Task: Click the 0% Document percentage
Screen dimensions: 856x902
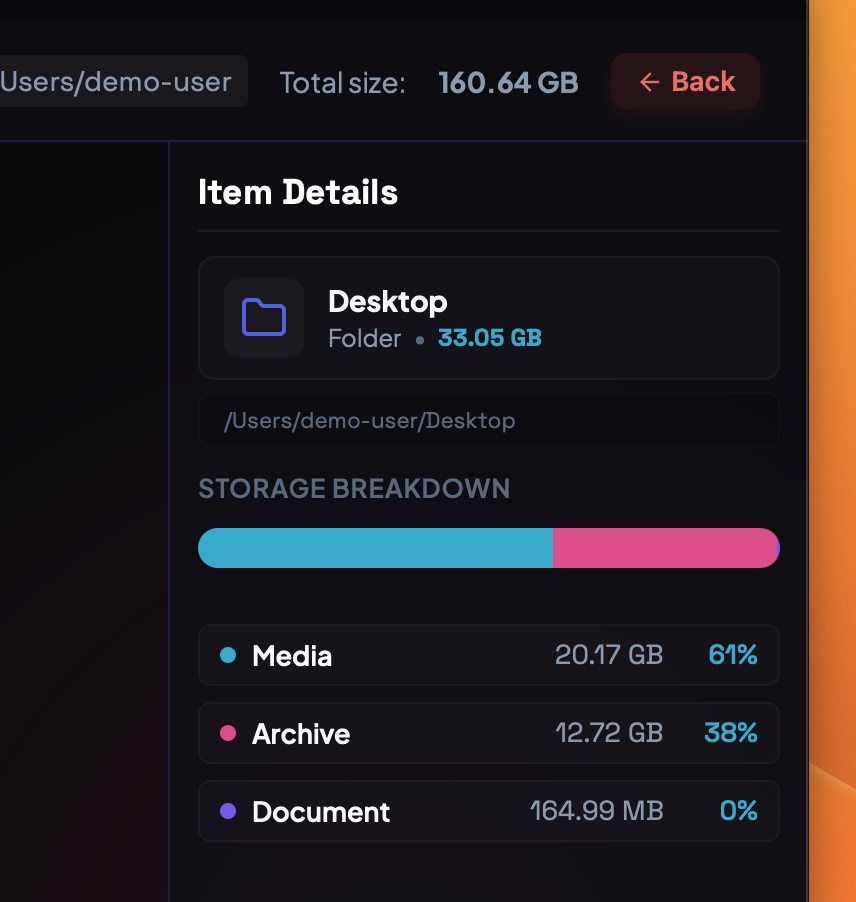Action: (x=739, y=811)
